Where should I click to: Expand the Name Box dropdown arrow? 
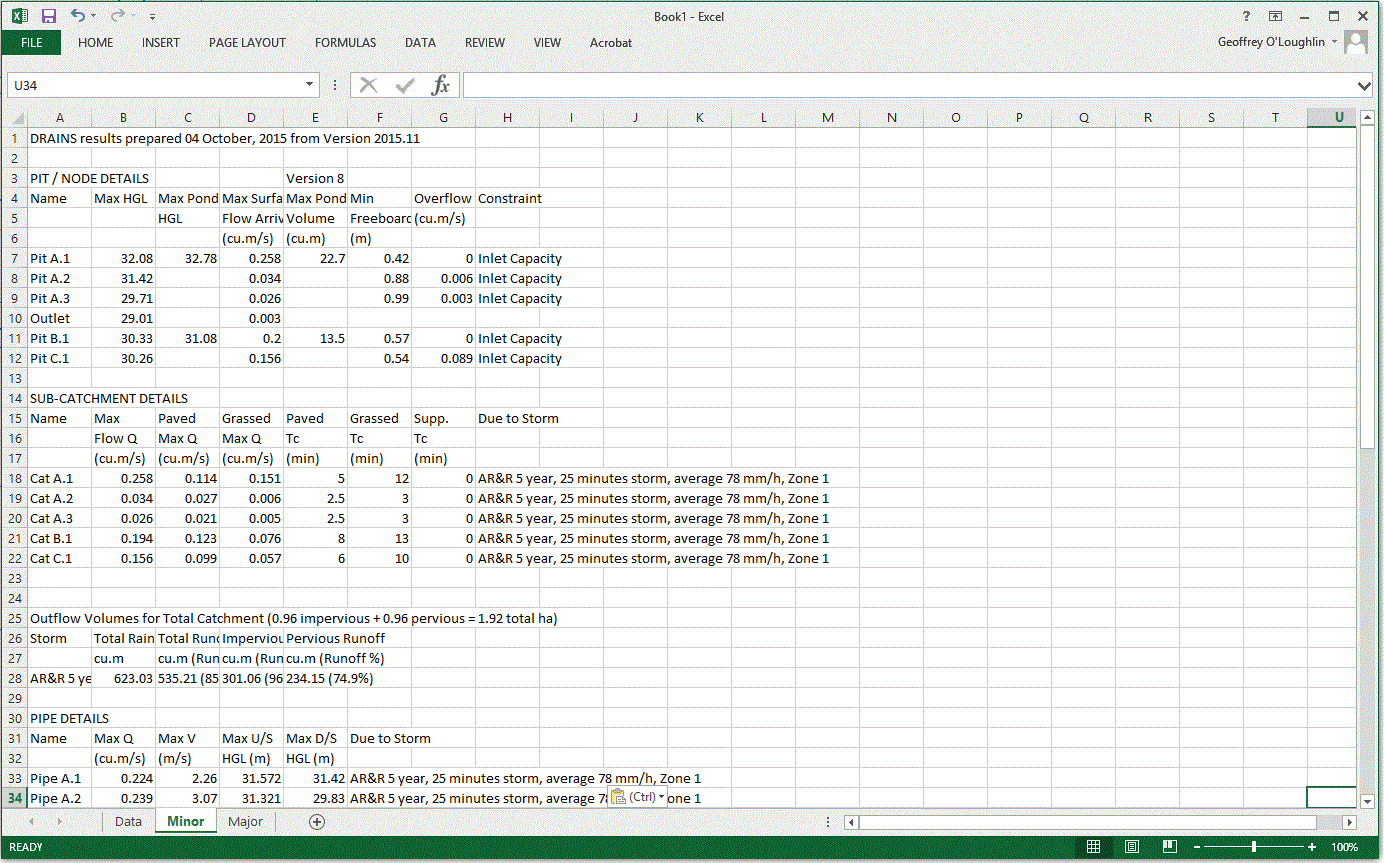pyautogui.click(x=310, y=86)
